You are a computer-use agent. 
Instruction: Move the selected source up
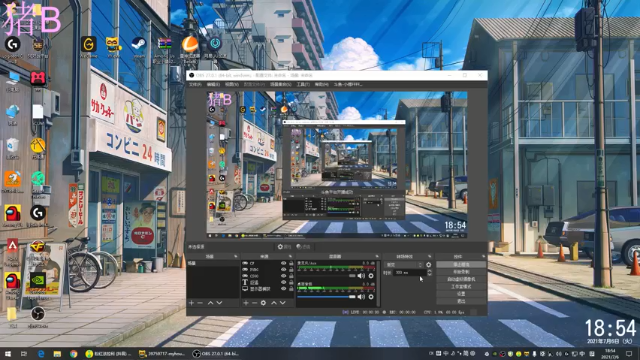click(273, 303)
